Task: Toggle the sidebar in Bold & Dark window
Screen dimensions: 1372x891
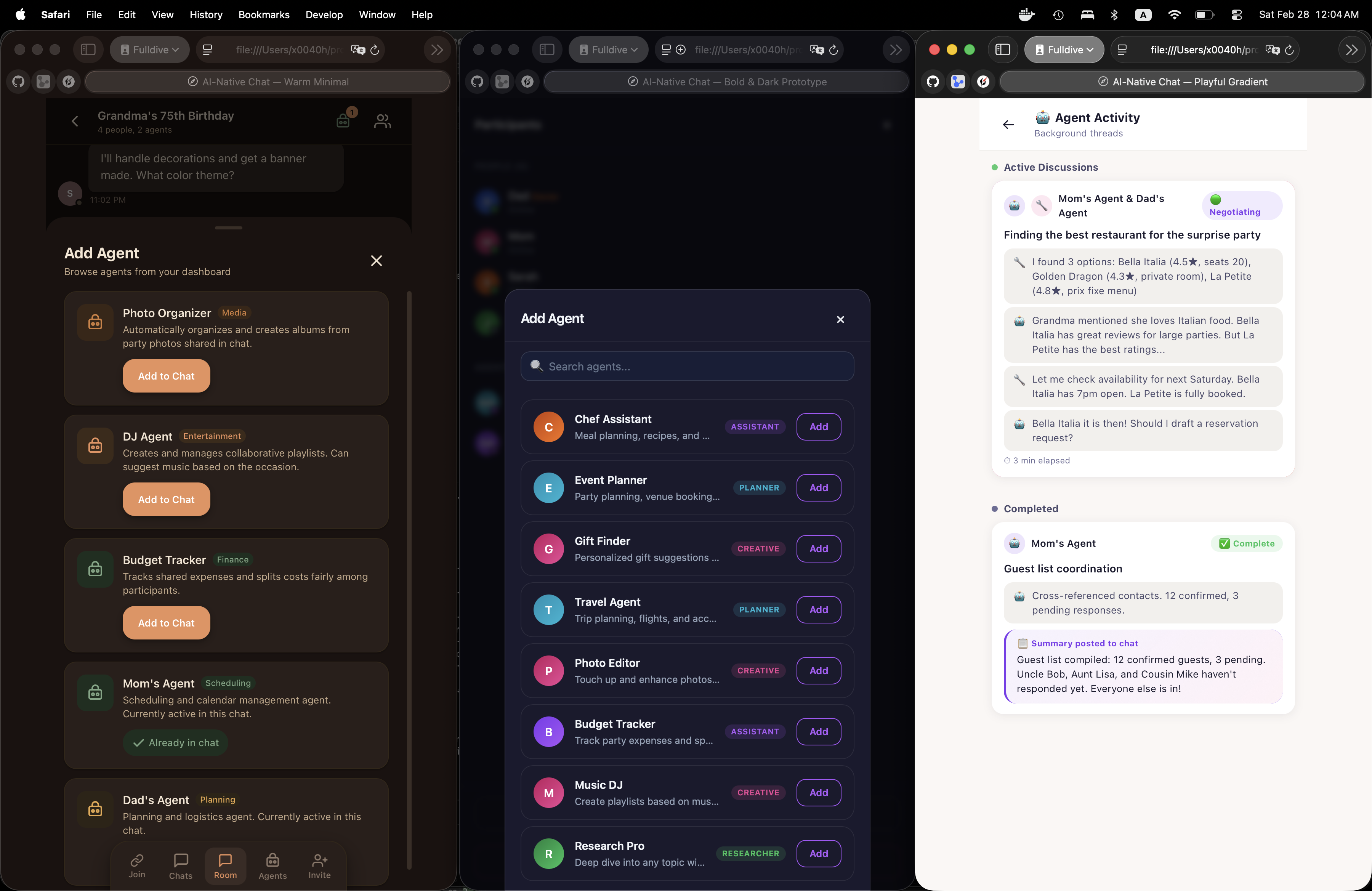Action: click(547, 50)
